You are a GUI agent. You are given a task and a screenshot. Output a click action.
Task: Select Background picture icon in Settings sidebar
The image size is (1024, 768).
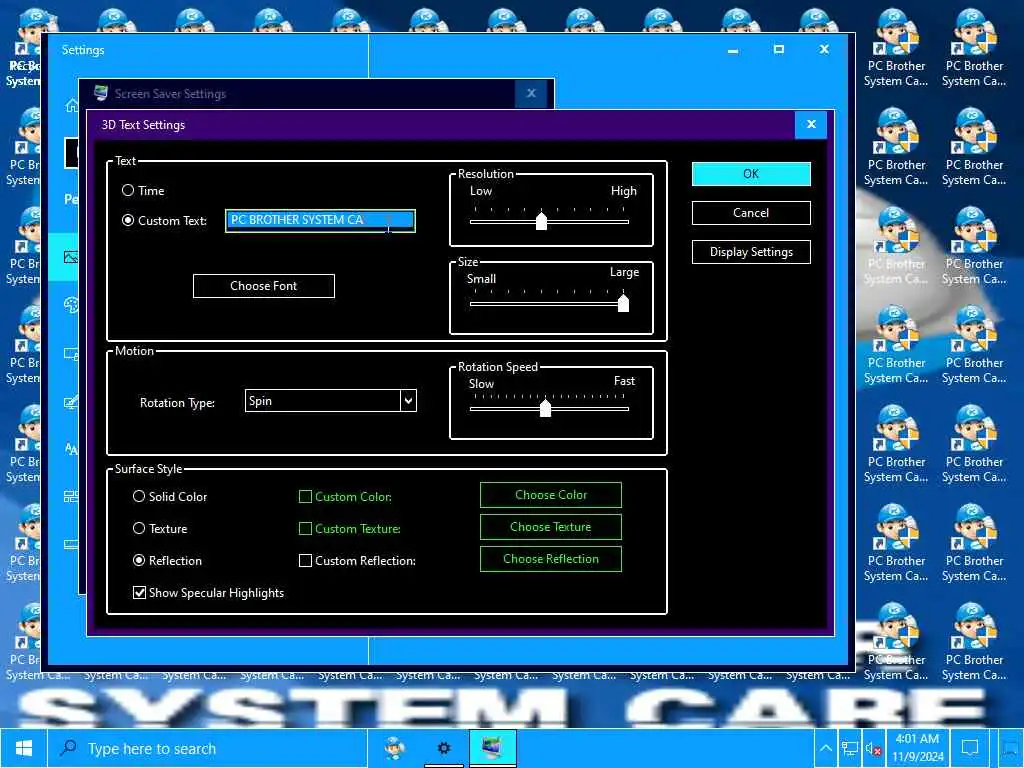[71, 257]
